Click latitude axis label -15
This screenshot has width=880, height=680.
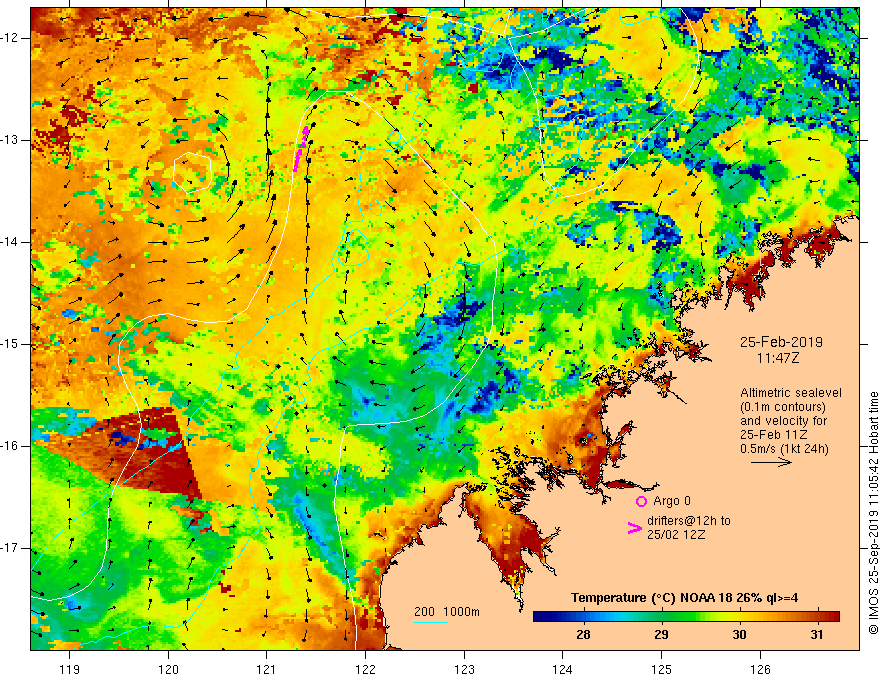pos(10,344)
